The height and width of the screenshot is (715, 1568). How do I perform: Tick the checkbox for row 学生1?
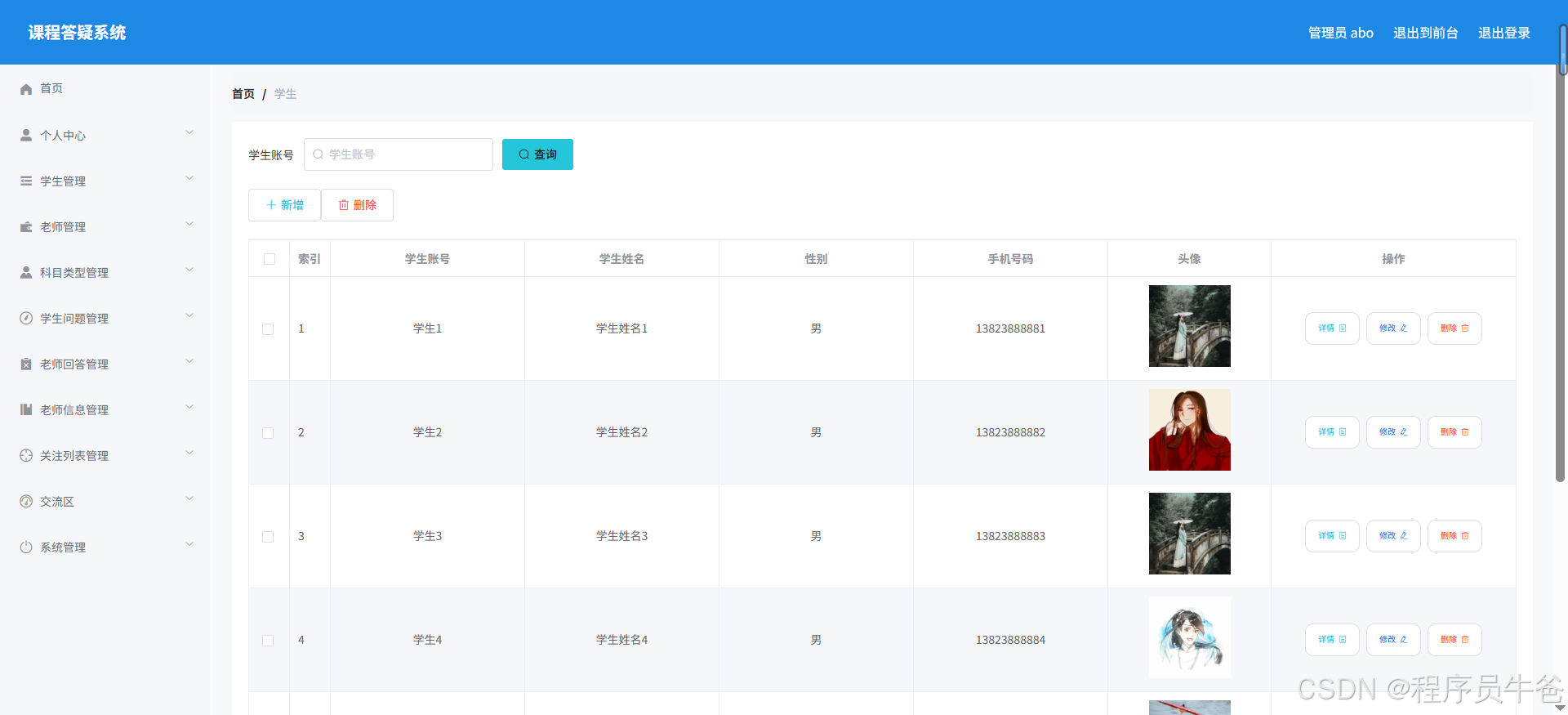(268, 329)
